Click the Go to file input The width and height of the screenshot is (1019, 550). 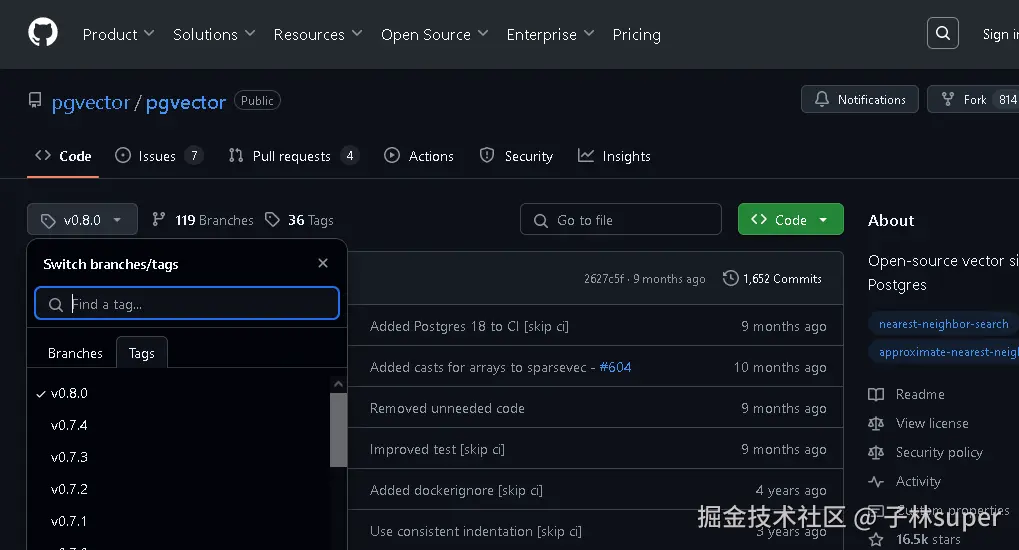pyautogui.click(x=621, y=219)
